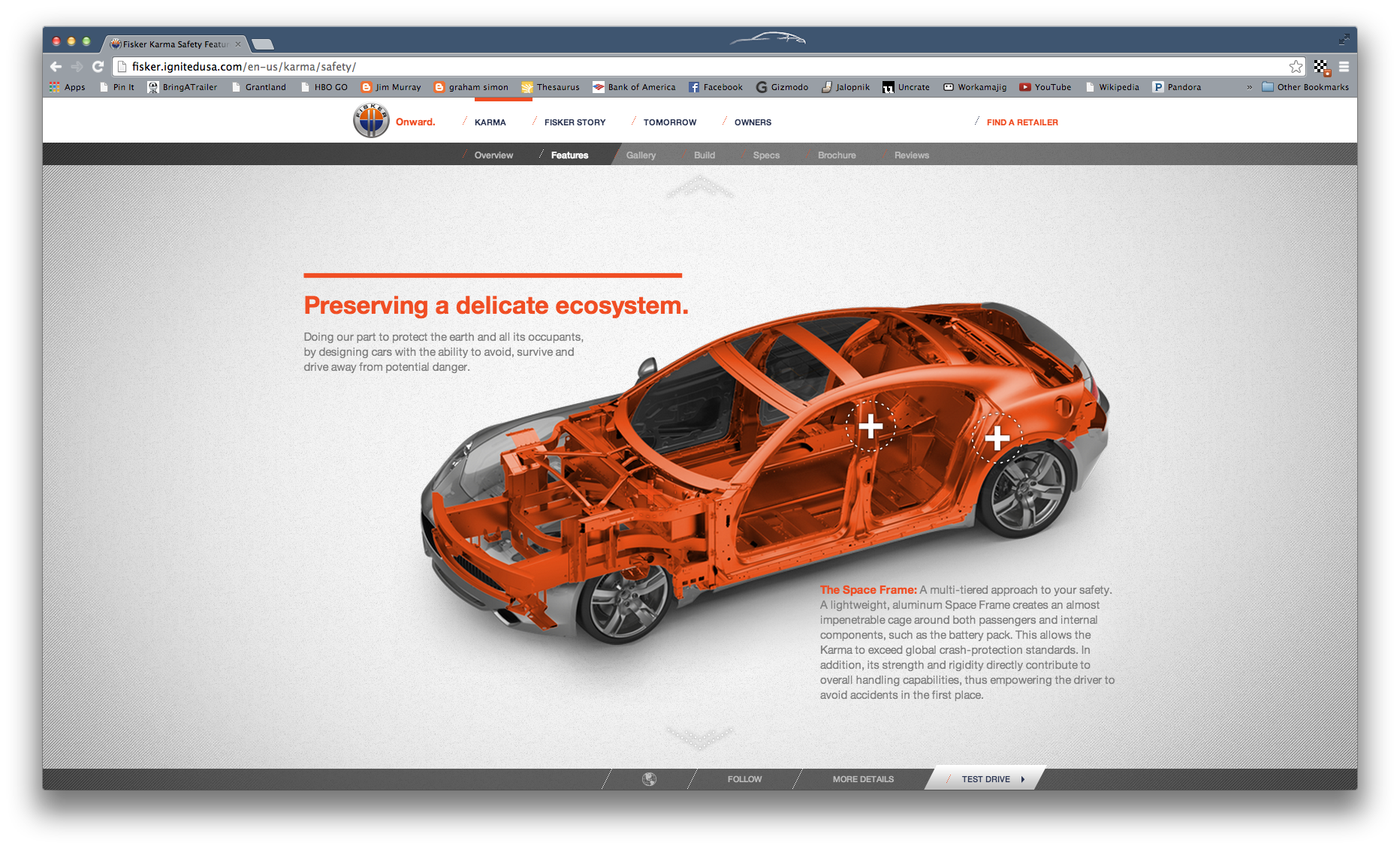Viewport: 1400px width, 849px height.
Task: Switch to the Gallery sub-tab
Action: (641, 155)
